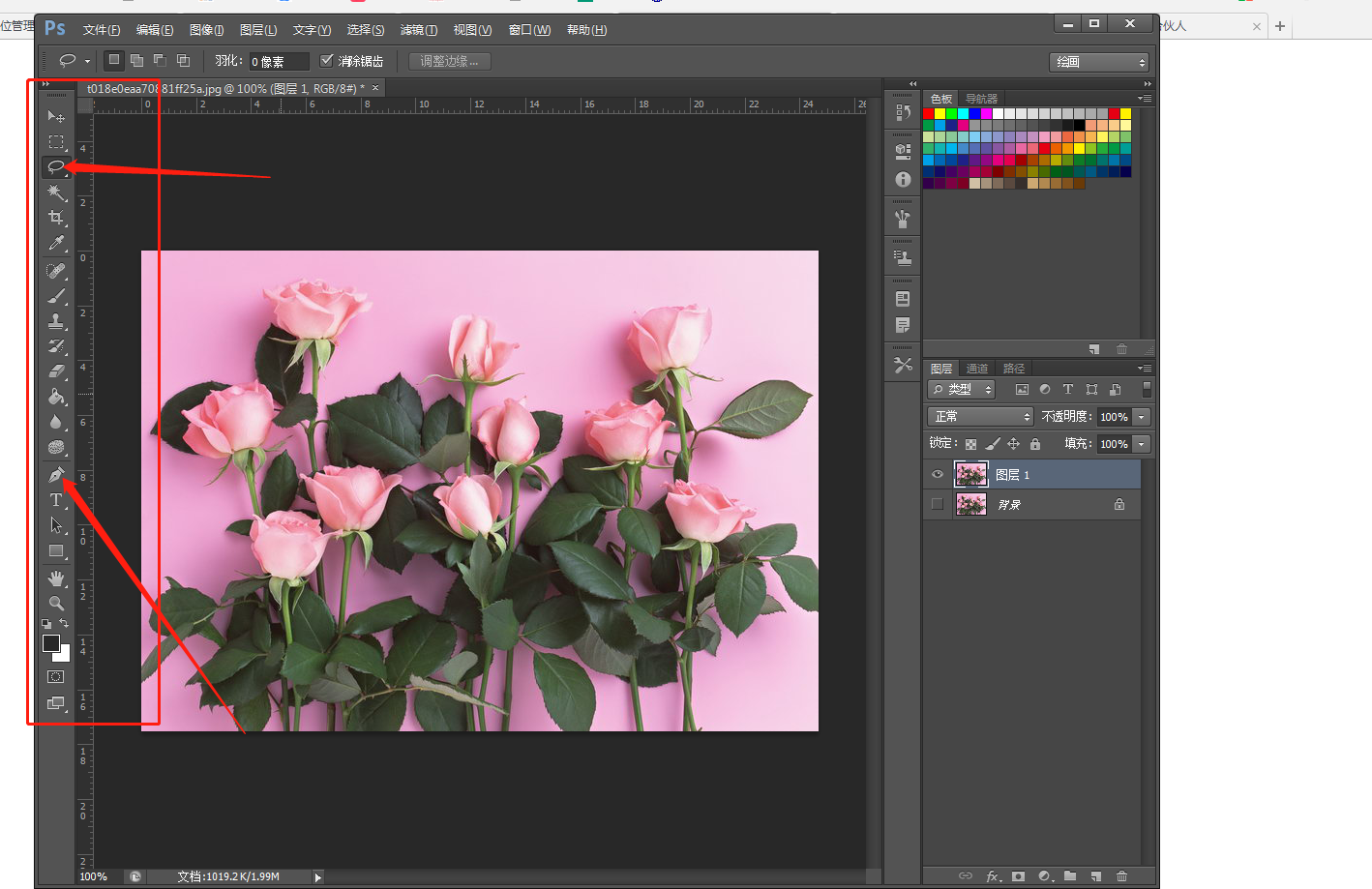
Task: Click the feather 羽化 input field
Action: 279,62
